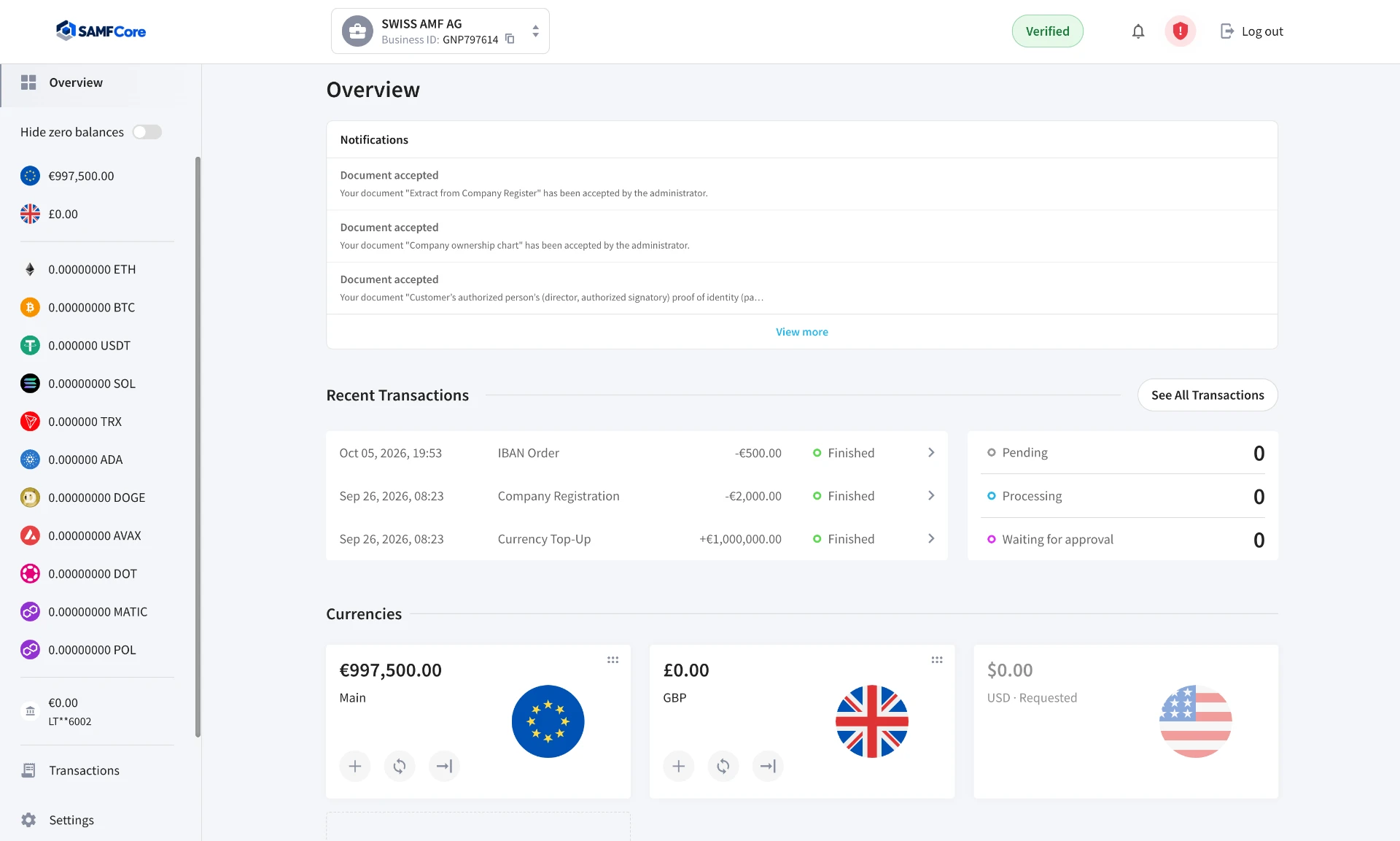Viewport: 1400px width, 841px height.
Task: Click the exchange icon on GBP card
Action: 723,766
